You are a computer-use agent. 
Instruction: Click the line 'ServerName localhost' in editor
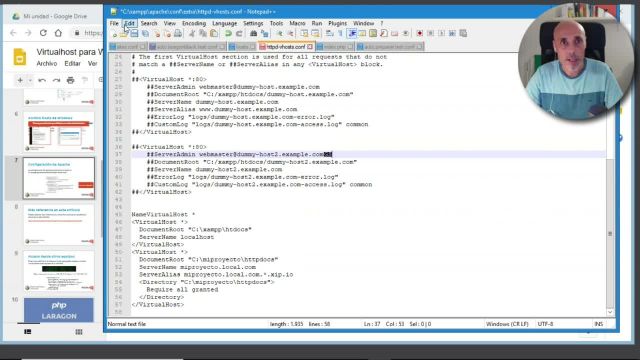click(x=176, y=237)
